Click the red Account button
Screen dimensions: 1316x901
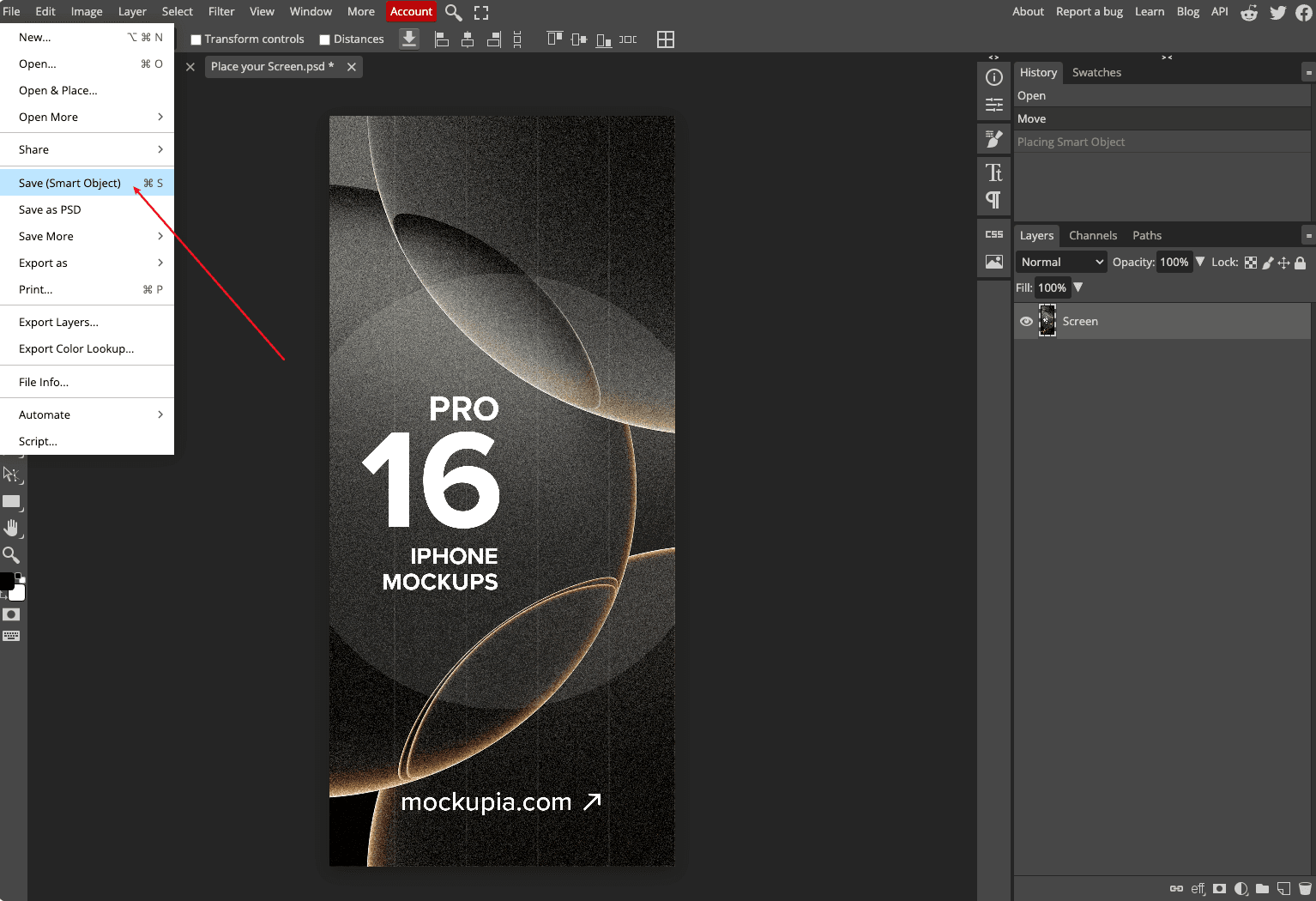411,11
